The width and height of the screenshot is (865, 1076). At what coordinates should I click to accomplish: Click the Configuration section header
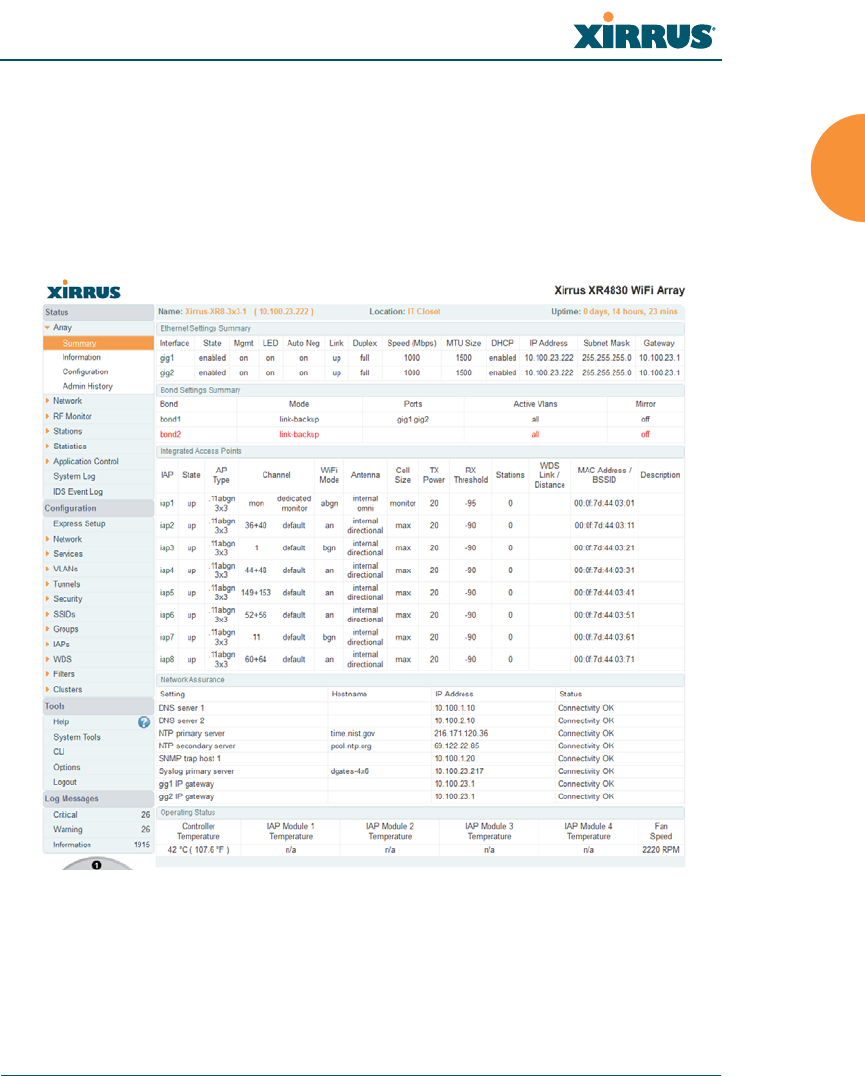pyautogui.click(x=98, y=508)
